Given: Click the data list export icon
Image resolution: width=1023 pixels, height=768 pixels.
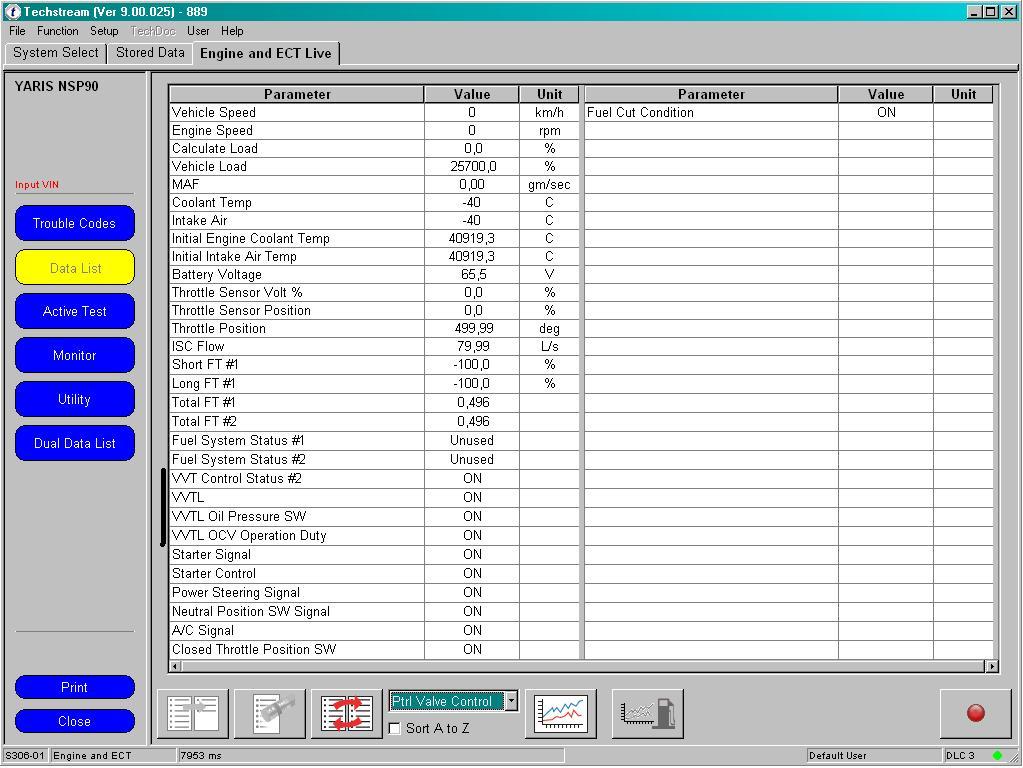Looking at the screenshot, I should tap(193, 714).
